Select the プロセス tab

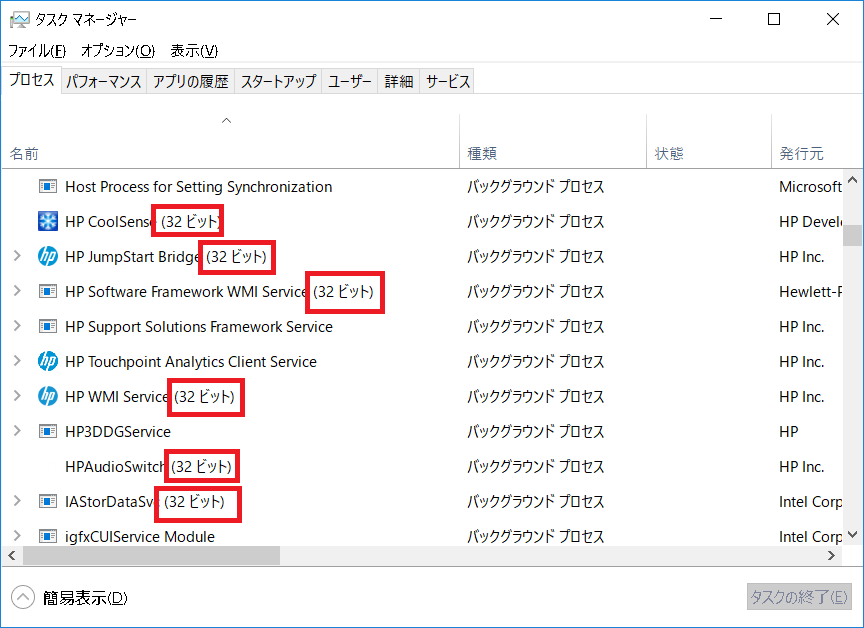pos(31,80)
